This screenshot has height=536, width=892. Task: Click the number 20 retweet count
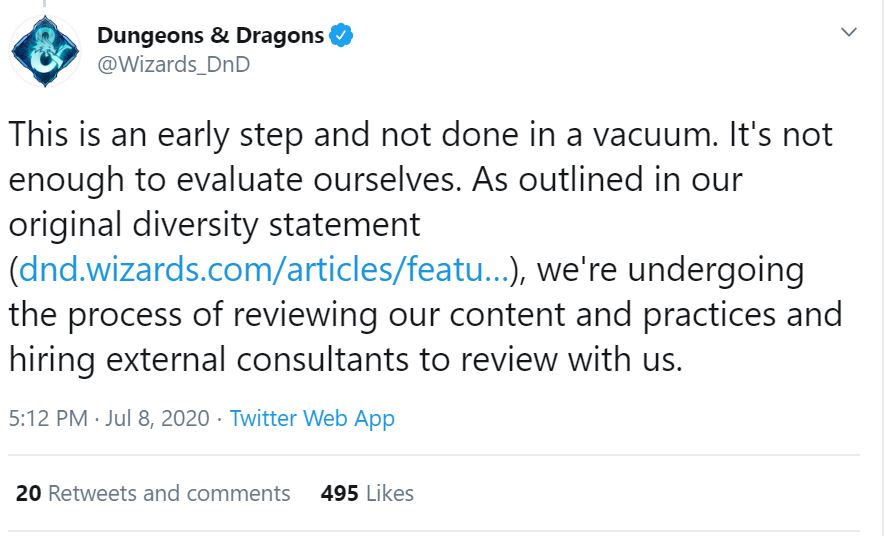28,493
